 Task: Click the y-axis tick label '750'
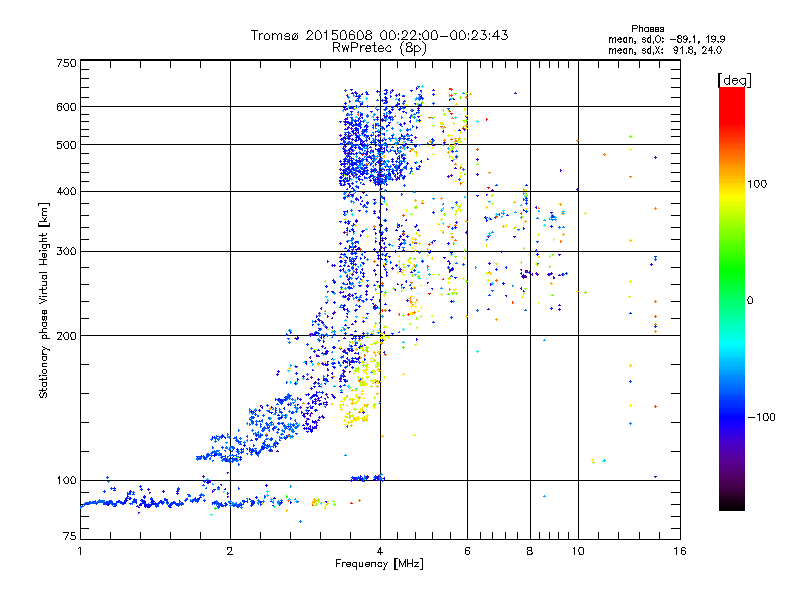coord(66,63)
